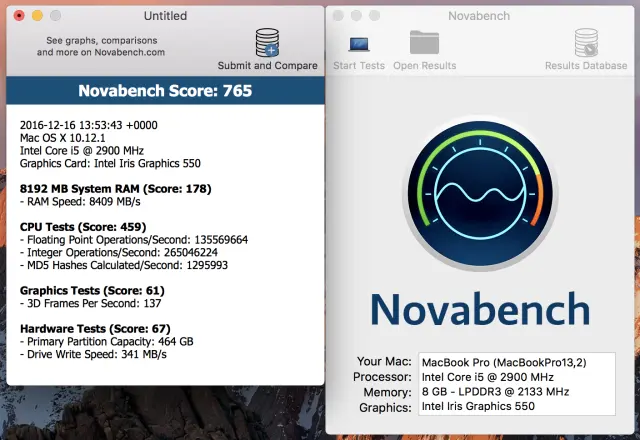Click the Graphics Tests score heading
This screenshot has width=640, height=440.
92,290
